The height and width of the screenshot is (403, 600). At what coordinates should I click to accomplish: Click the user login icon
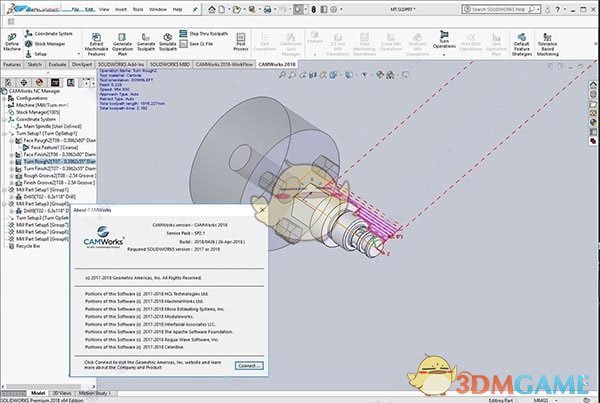point(547,9)
